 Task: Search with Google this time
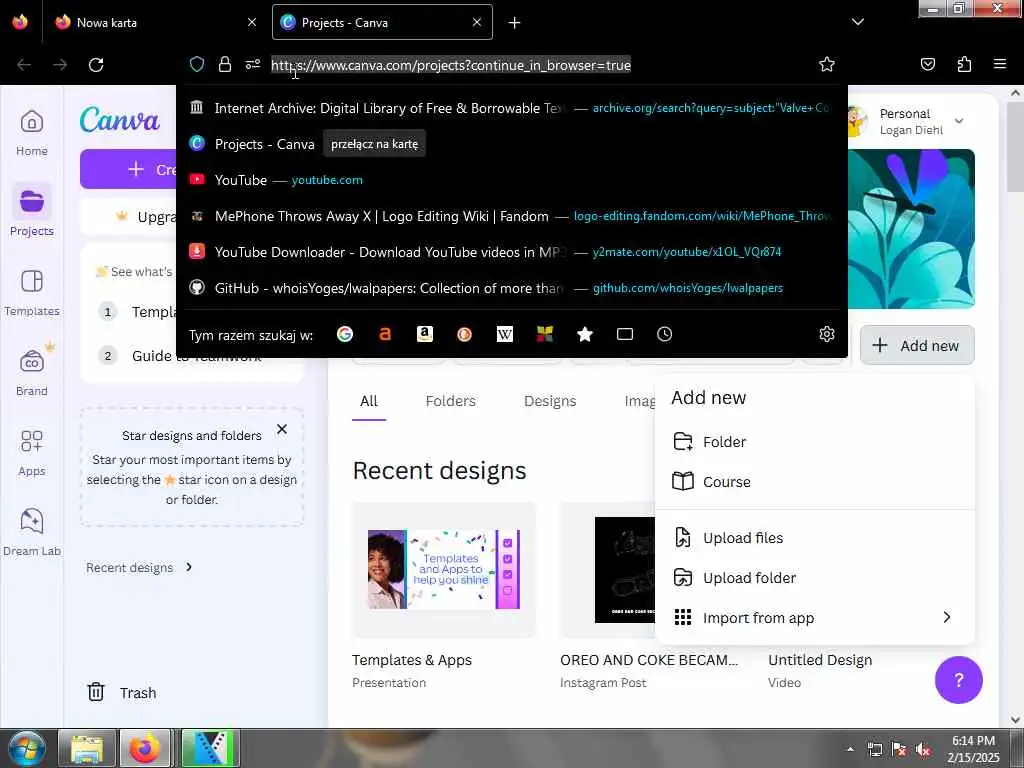pyautogui.click(x=345, y=334)
